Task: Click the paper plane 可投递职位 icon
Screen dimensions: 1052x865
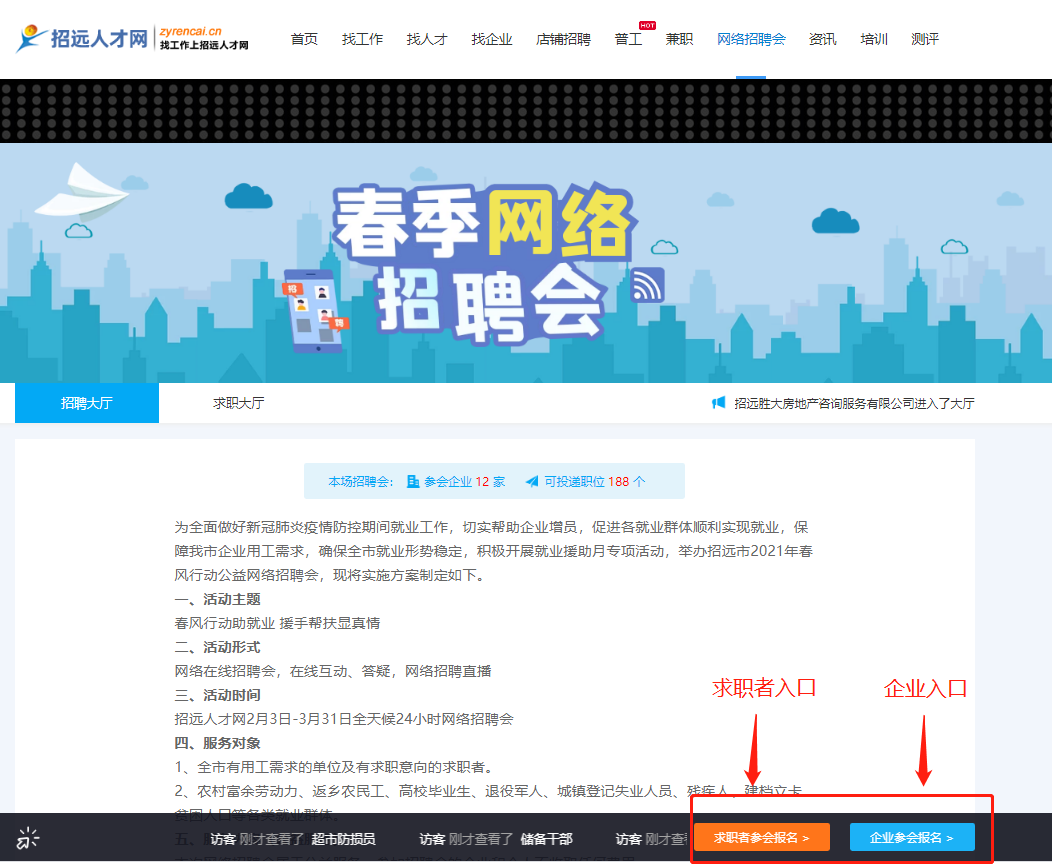Action: point(531,481)
